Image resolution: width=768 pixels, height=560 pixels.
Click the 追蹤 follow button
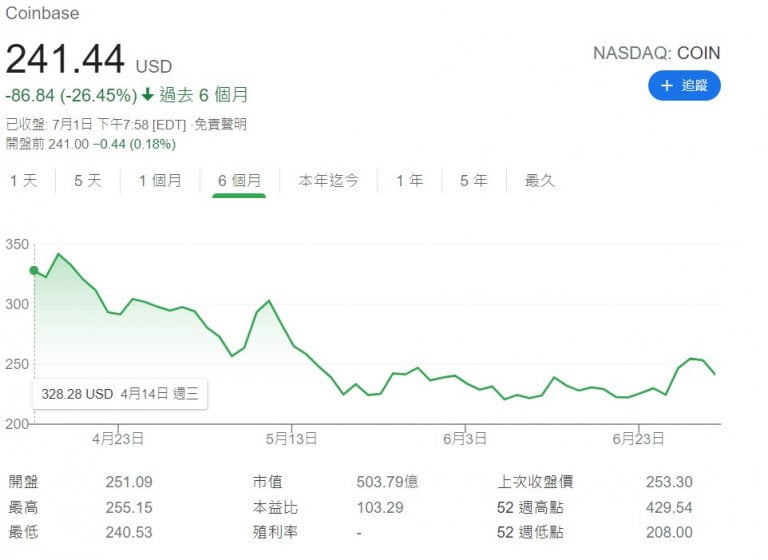pyautogui.click(x=684, y=86)
